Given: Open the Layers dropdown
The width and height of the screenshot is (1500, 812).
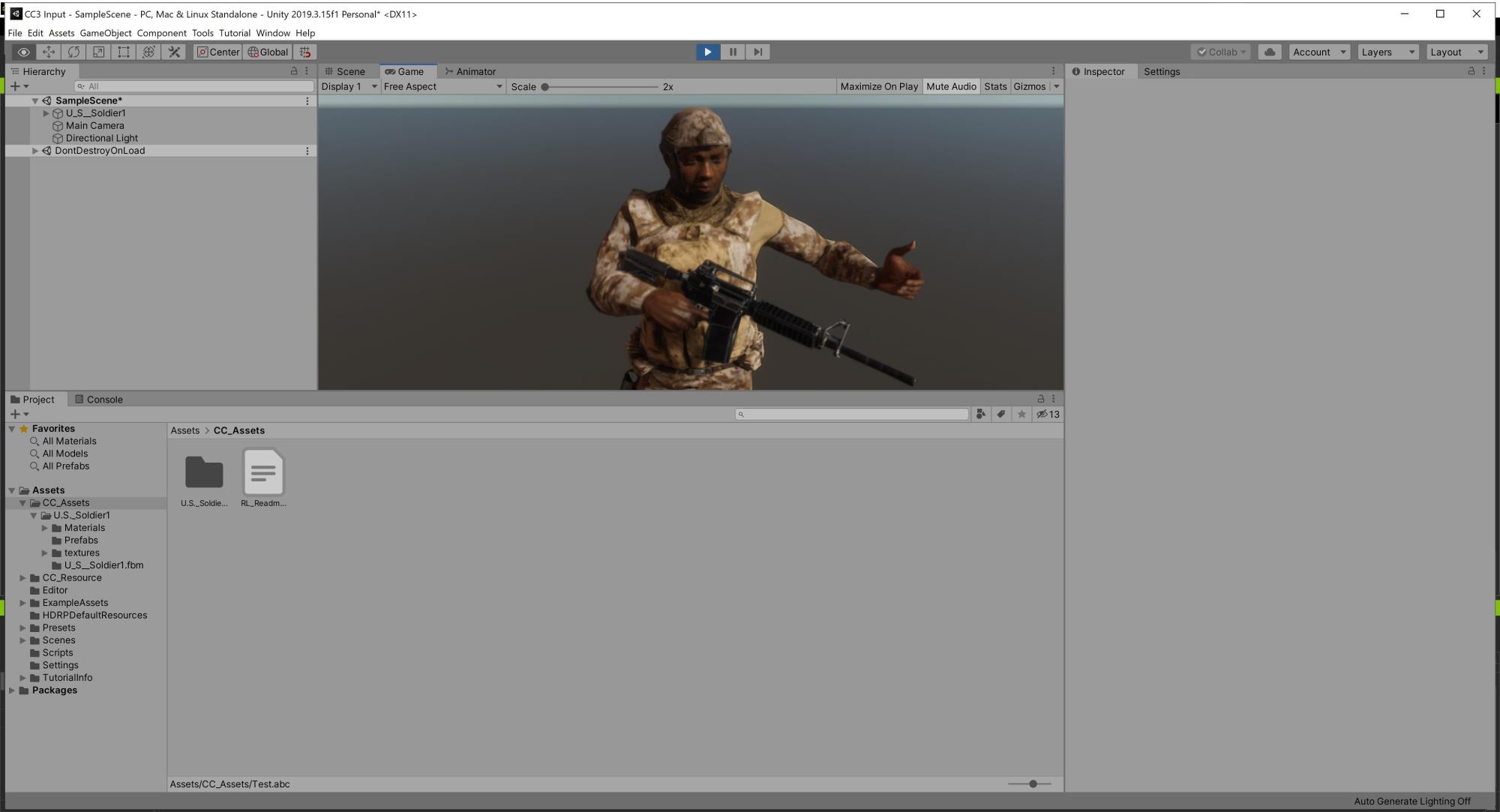Looking at the screenshot, I should 1387,52.
